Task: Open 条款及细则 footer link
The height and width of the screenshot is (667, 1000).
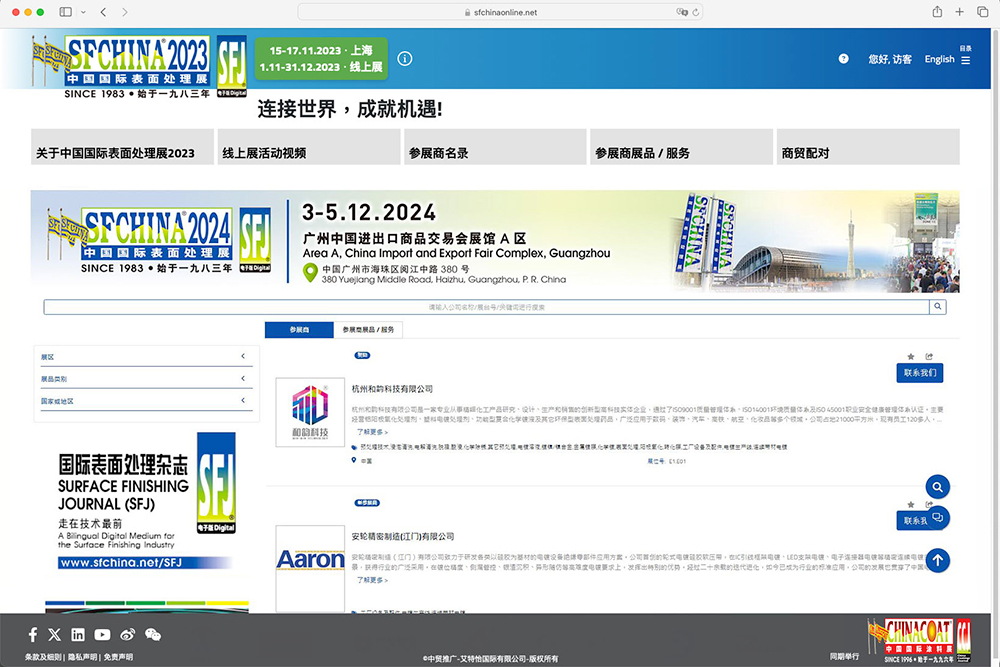Action: pos(43,657)
